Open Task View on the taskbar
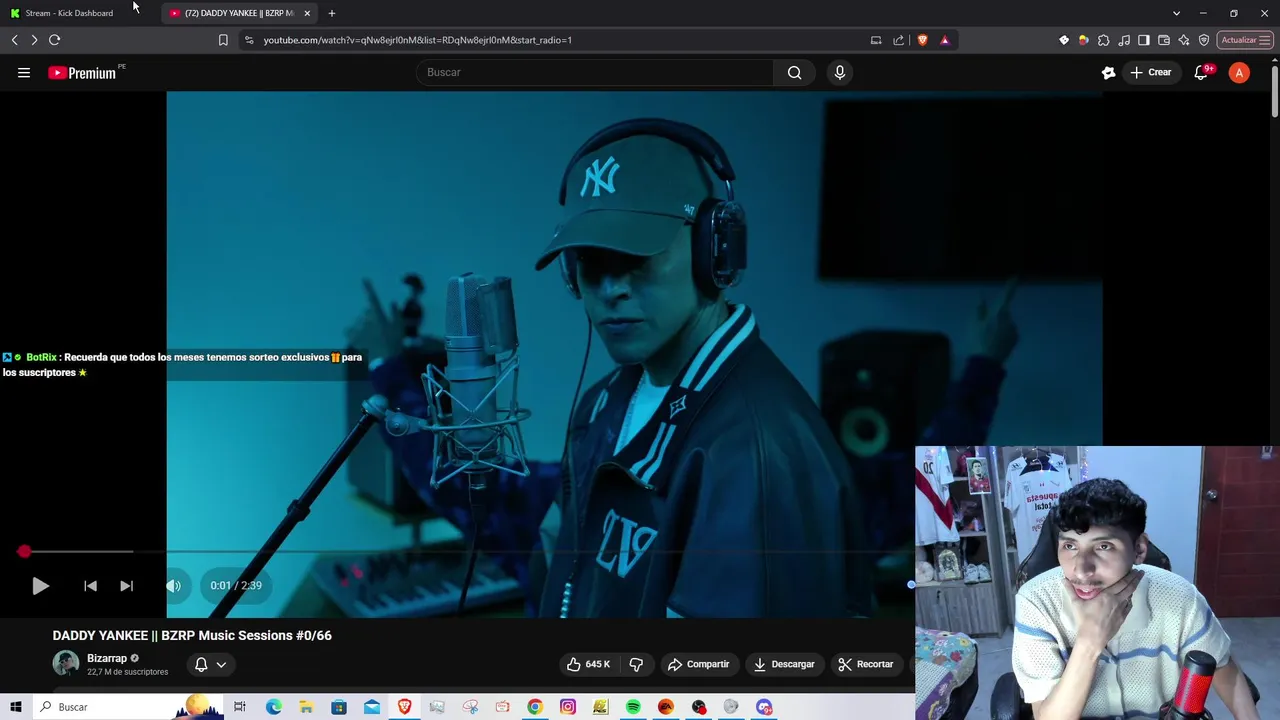 [x=240, y=707]
